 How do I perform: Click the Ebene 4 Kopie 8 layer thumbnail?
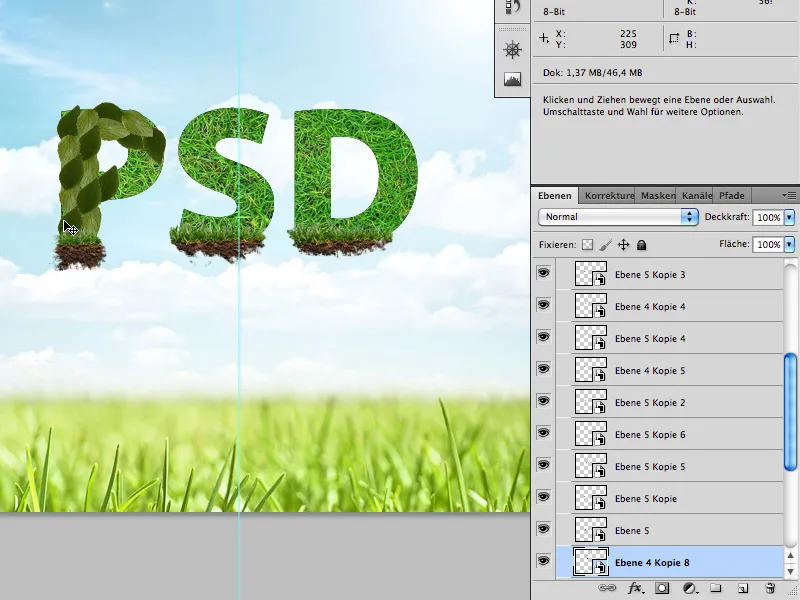pyautogui.click(x=591, y=562)
